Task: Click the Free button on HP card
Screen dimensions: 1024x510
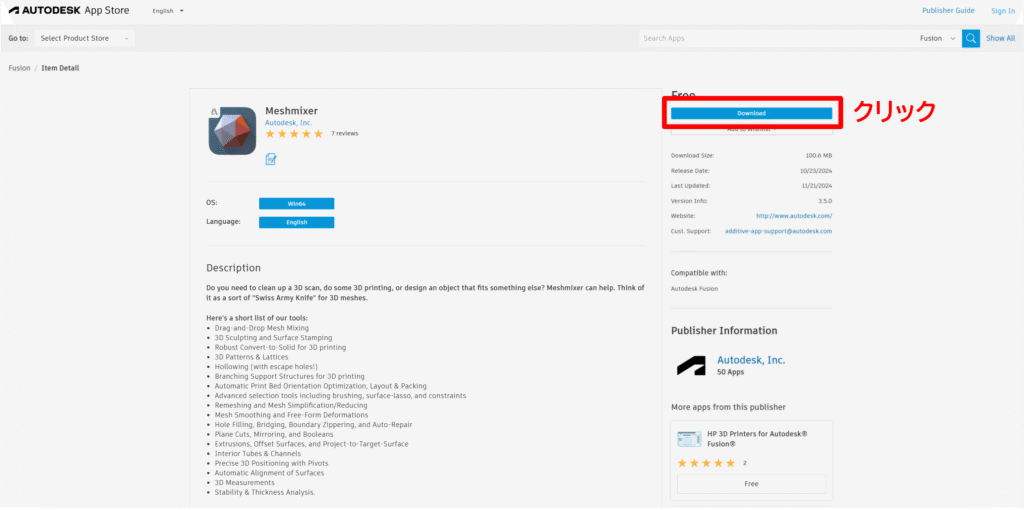Action: [x=752, y=484]
